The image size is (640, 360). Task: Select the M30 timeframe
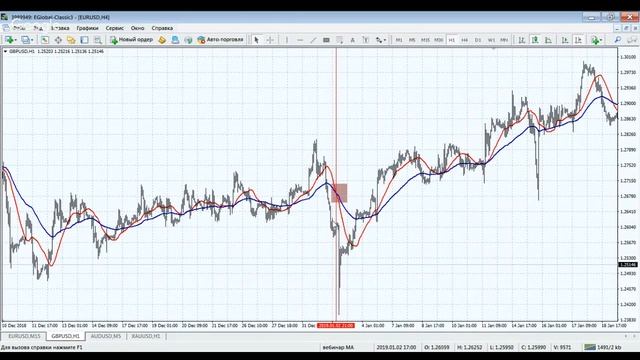point(438,40)
